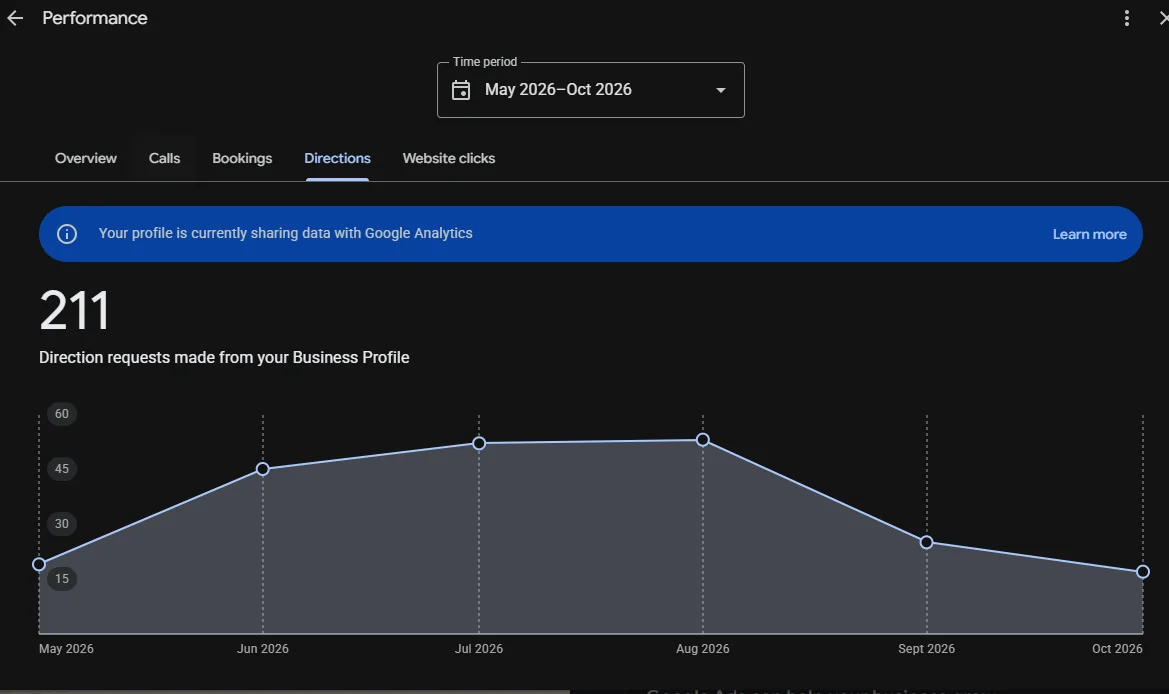Click the Google Analytics sharing banner text
The image size is (1169, 694).
[286, 233]
